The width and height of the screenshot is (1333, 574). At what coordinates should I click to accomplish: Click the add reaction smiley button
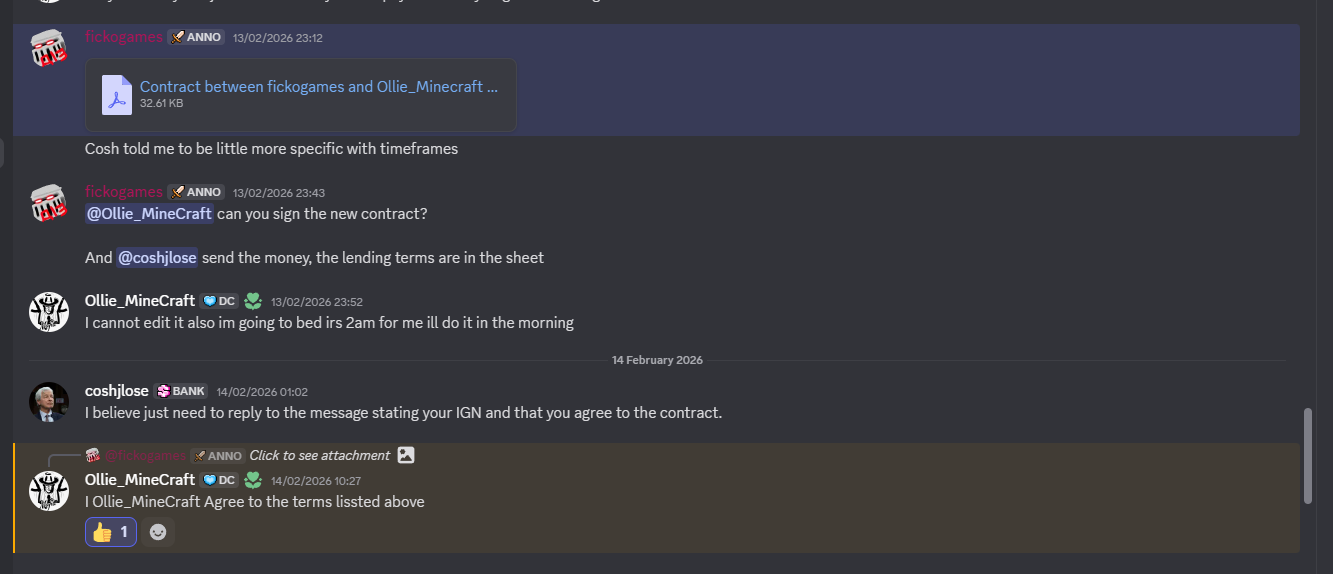(158, 532)
